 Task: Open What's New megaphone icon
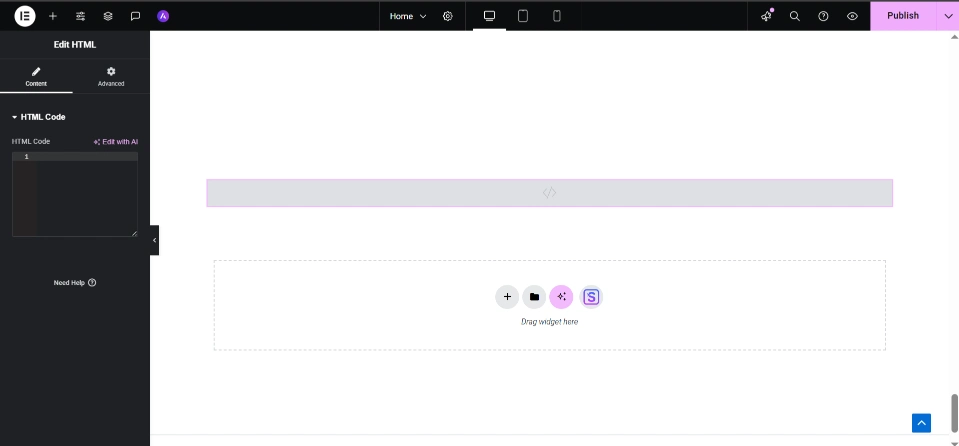pyautogui.click(x=766, y=16)
